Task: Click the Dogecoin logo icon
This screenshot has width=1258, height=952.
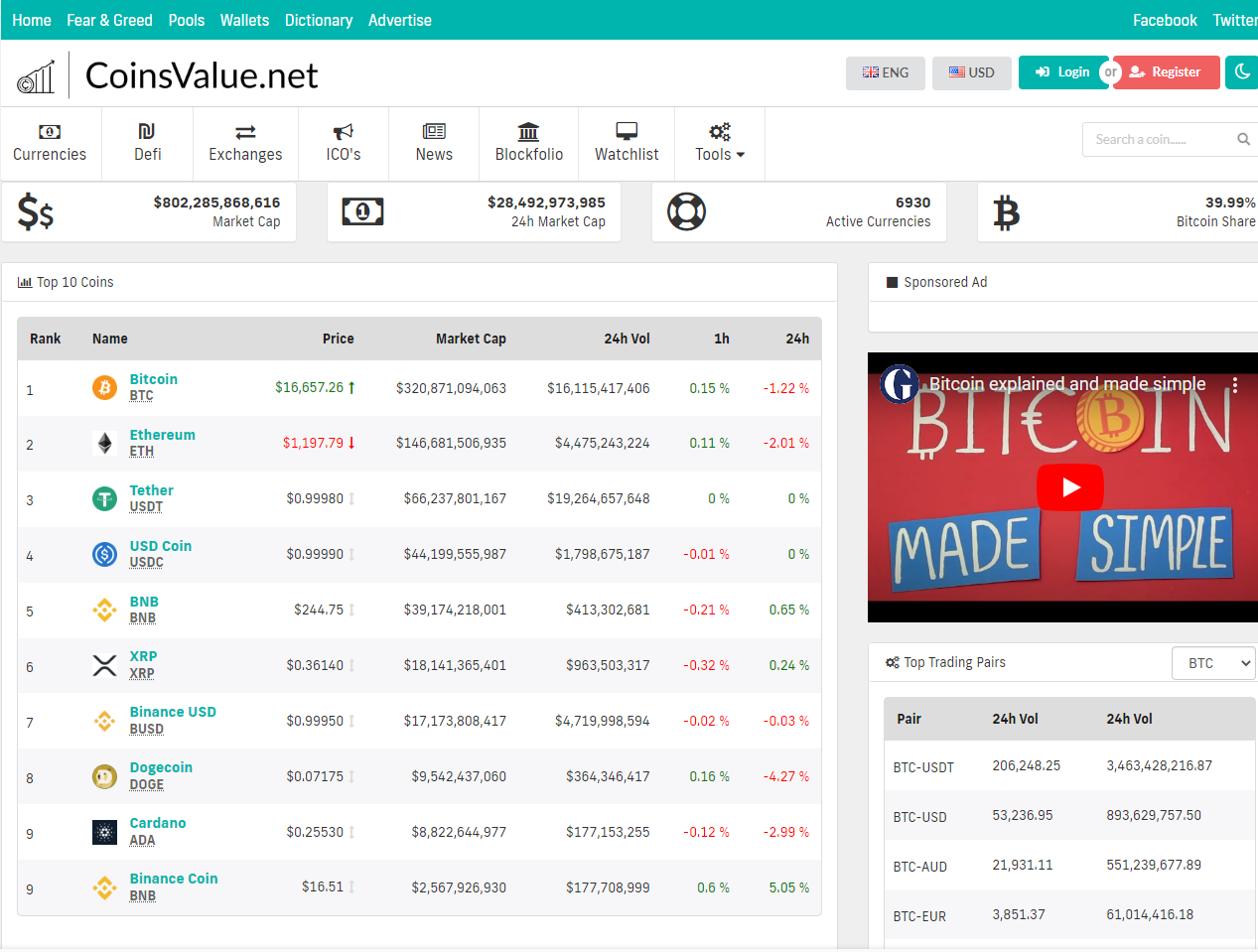Action: pos(104,776)
